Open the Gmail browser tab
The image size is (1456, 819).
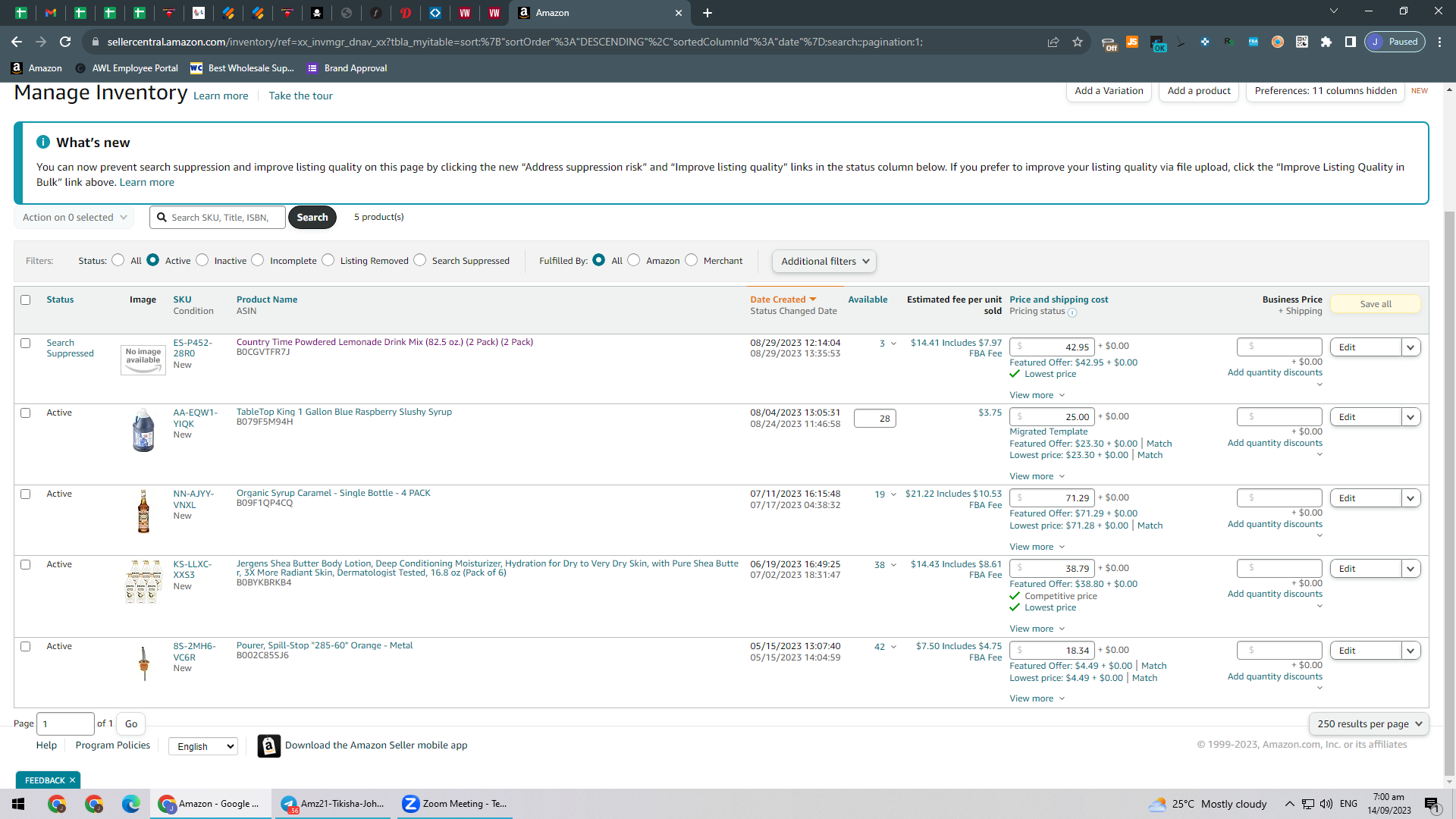[51, 13]
